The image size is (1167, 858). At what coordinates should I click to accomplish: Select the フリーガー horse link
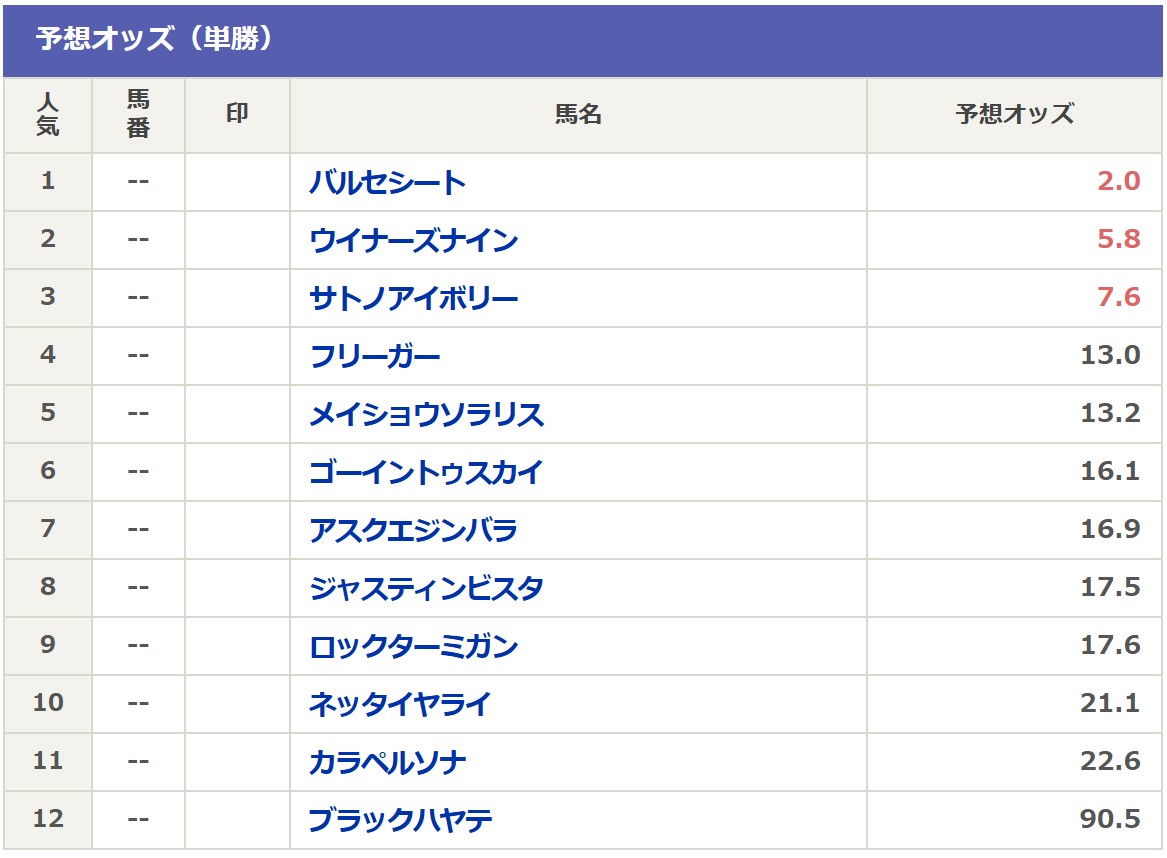(375, 356)
